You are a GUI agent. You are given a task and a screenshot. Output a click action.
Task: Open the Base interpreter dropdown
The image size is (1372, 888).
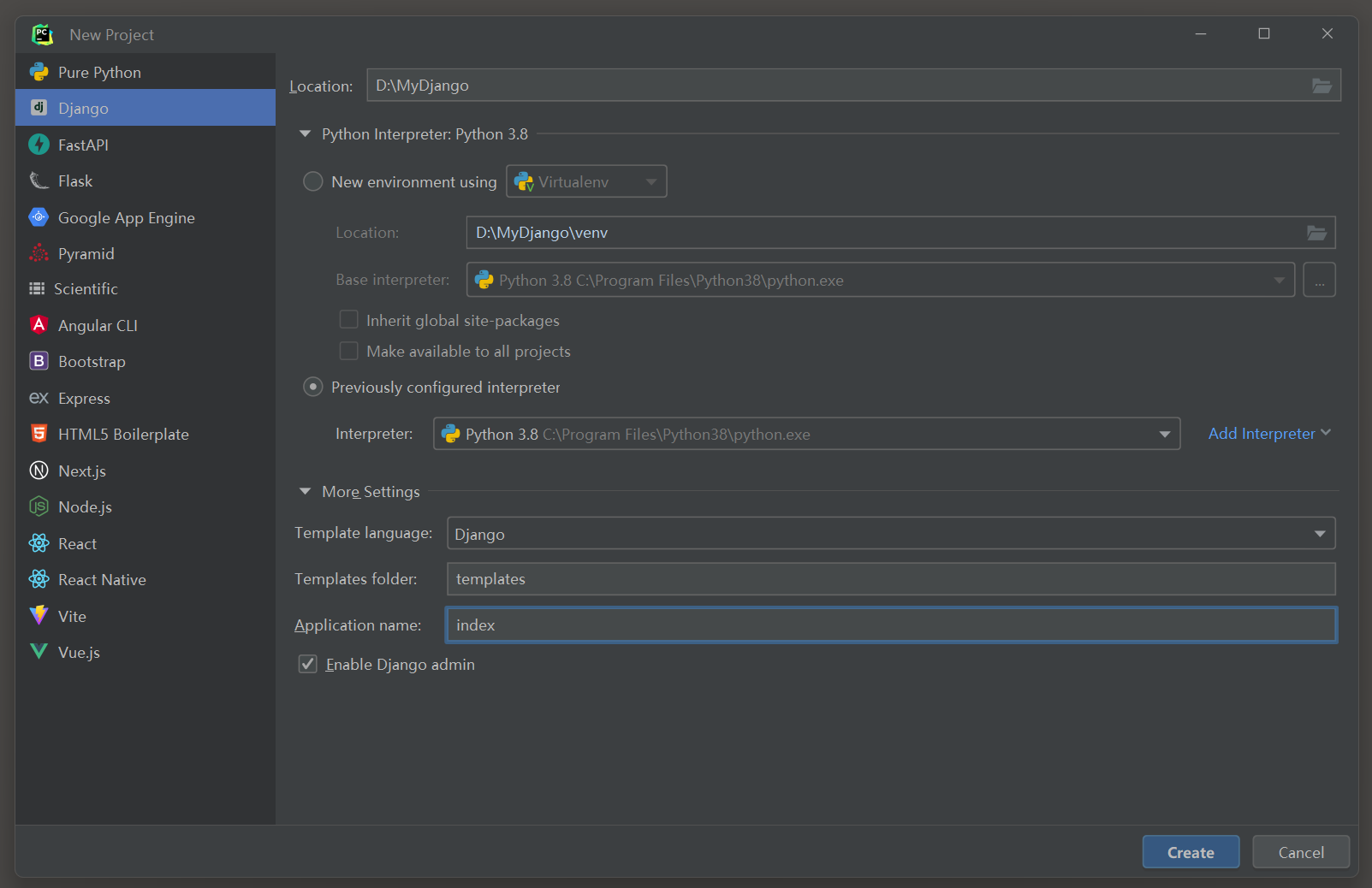click(x=881, y=280)
